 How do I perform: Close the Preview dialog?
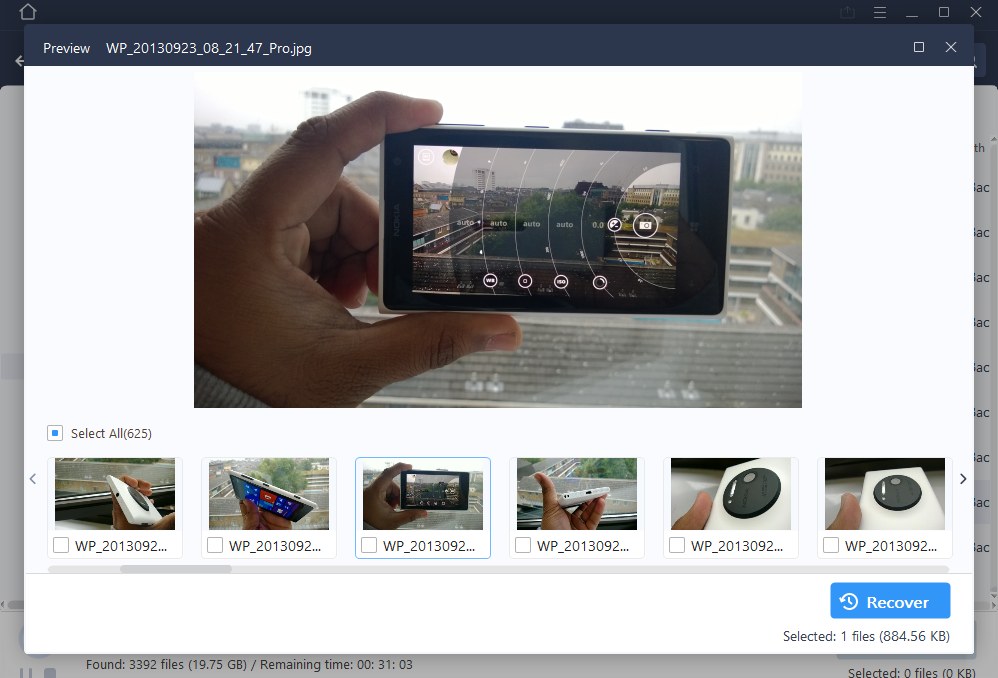951,47
